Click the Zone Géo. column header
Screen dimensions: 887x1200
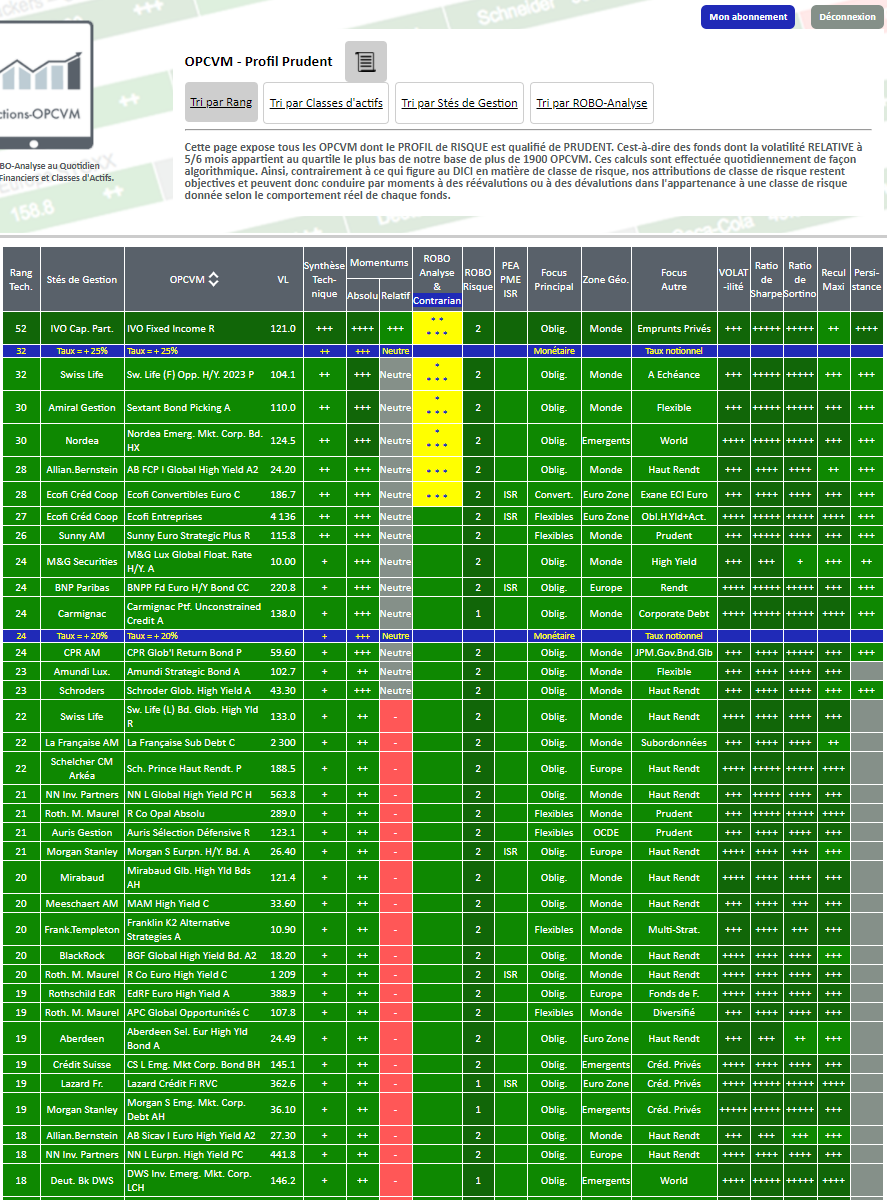606,279
